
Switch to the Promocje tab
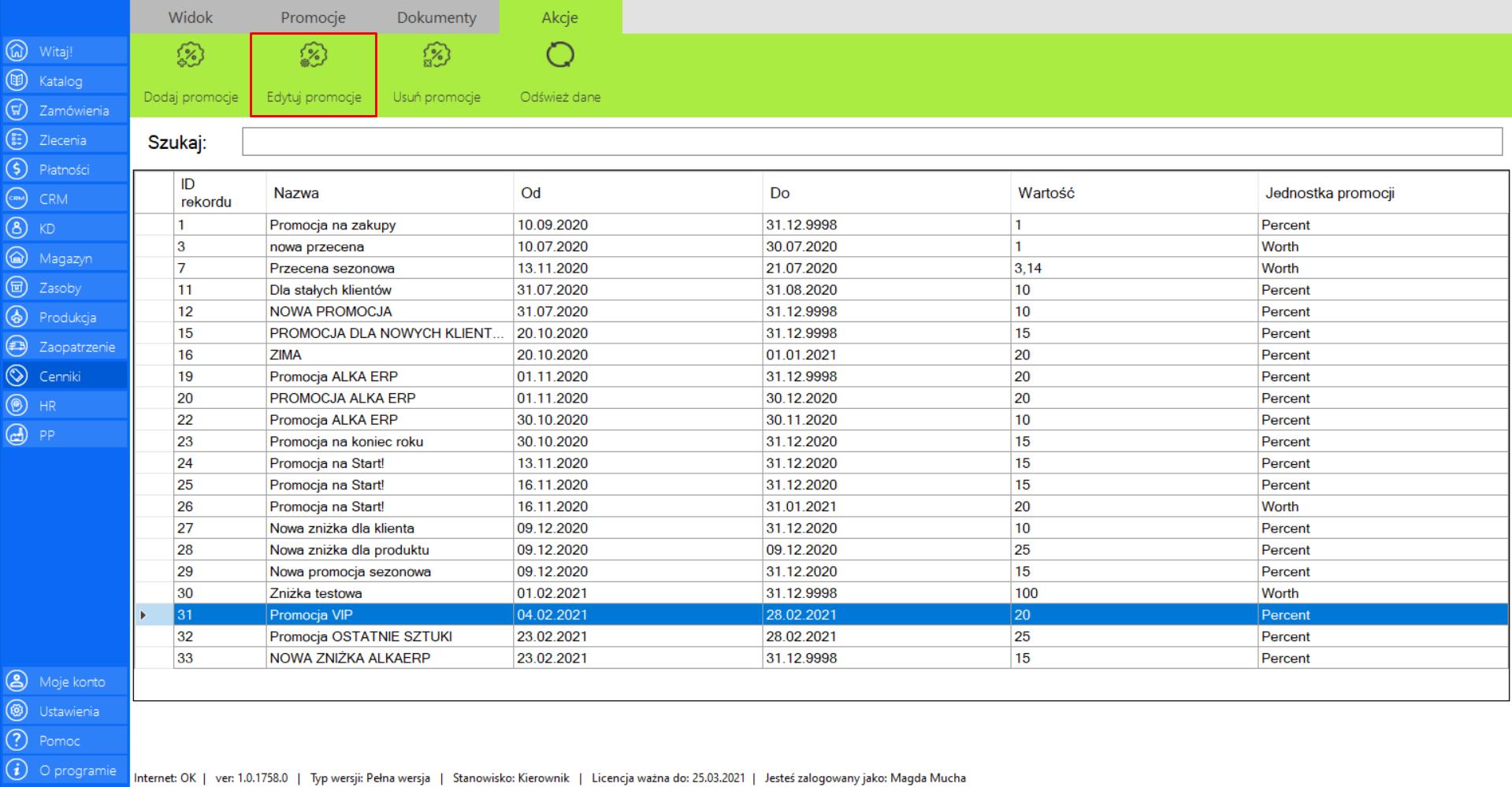point(313,17)
